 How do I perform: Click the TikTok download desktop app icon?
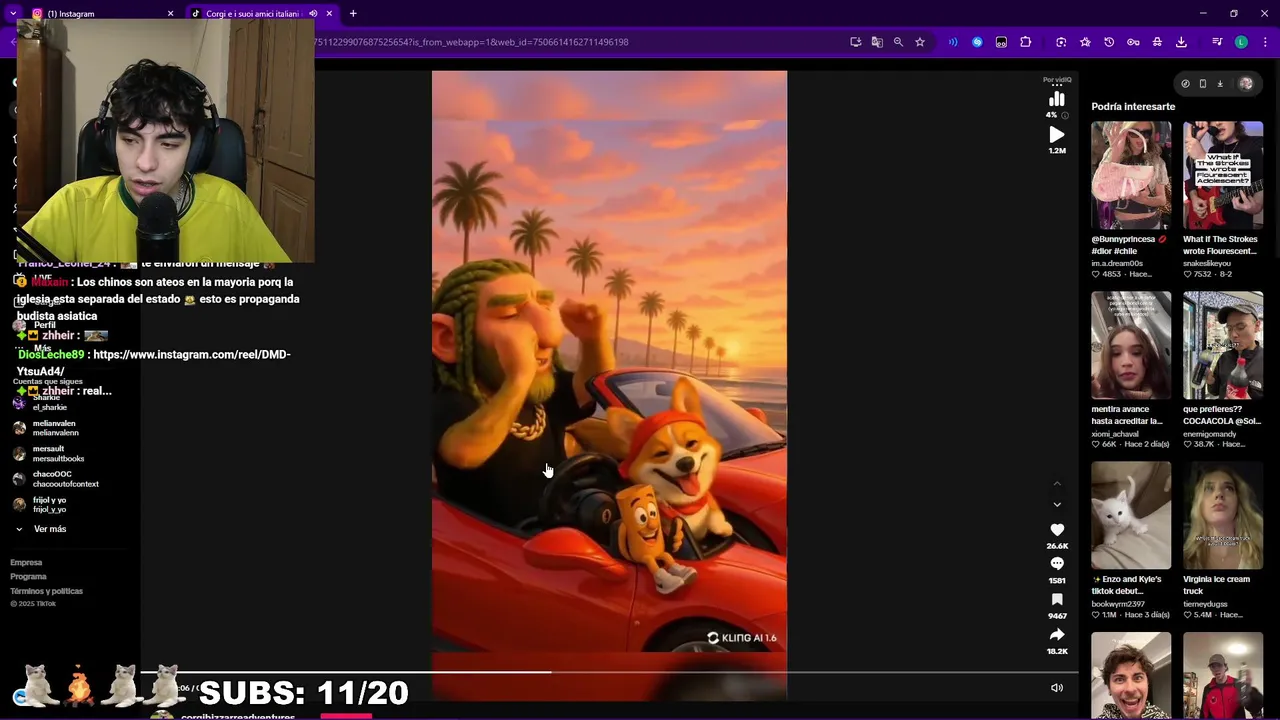(x=1220, y=84)
